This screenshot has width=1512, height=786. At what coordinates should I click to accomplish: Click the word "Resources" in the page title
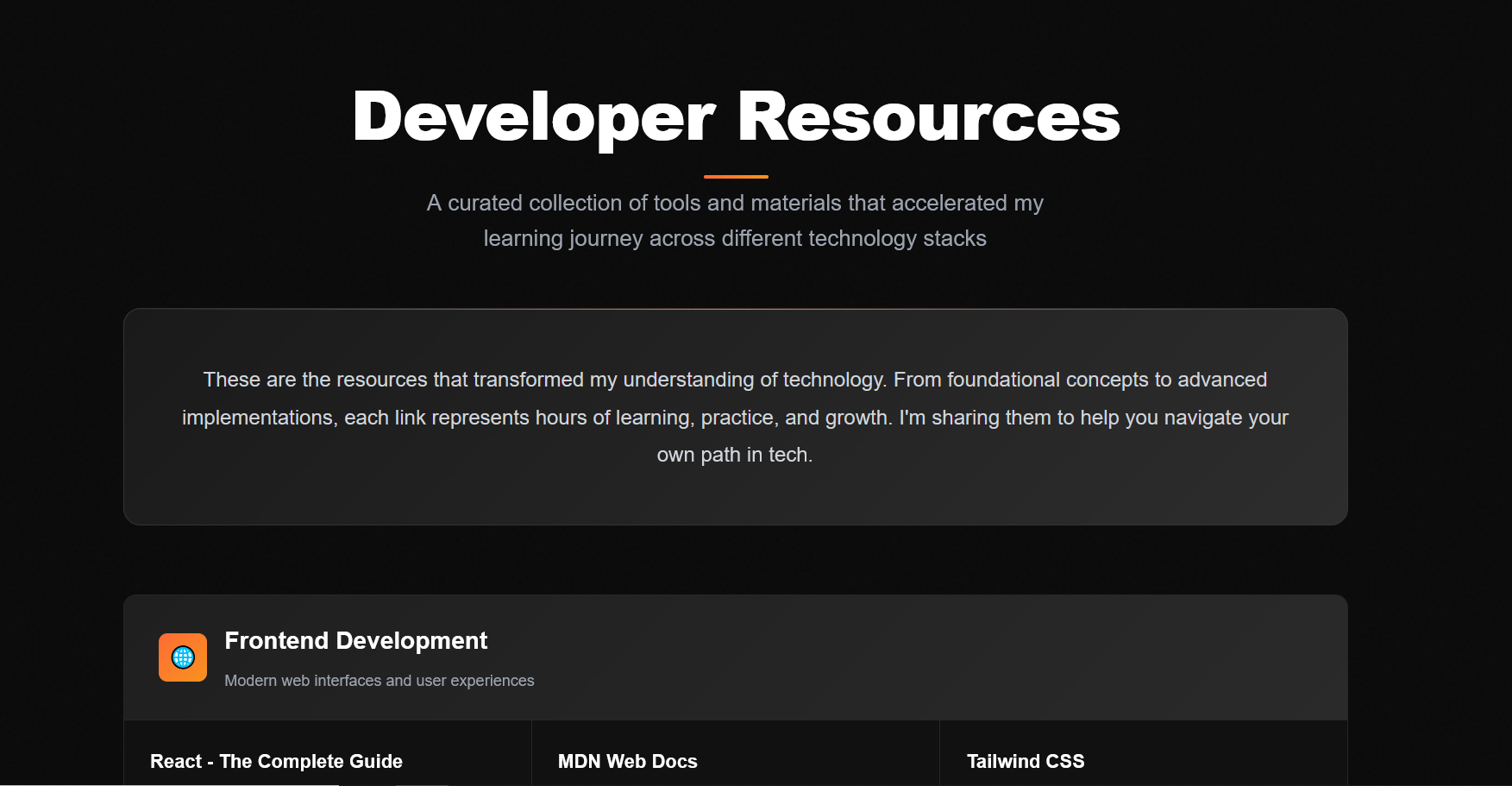point(928,117)
